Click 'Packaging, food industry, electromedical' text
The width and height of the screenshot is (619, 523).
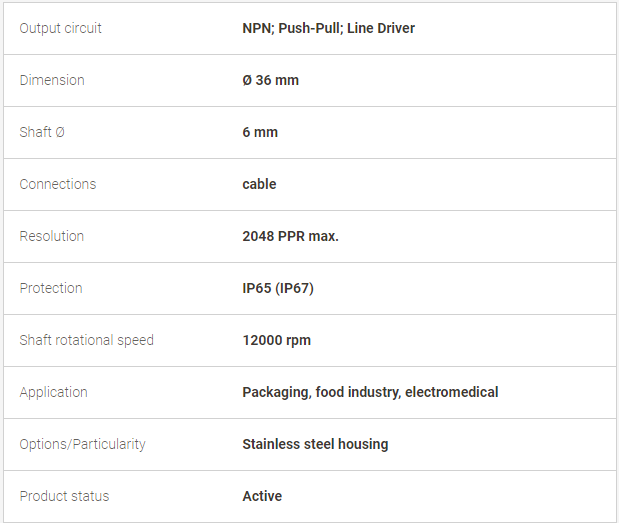[x=370, y=392]
